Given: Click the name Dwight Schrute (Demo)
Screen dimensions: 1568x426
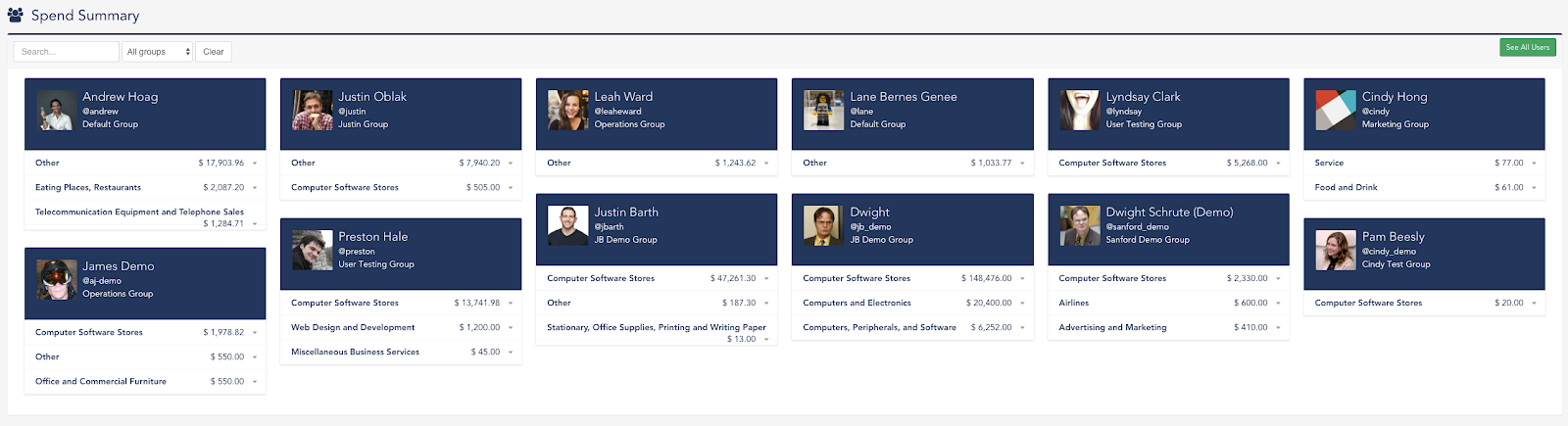Looking at the screenshot, I should coord(1169,213).
